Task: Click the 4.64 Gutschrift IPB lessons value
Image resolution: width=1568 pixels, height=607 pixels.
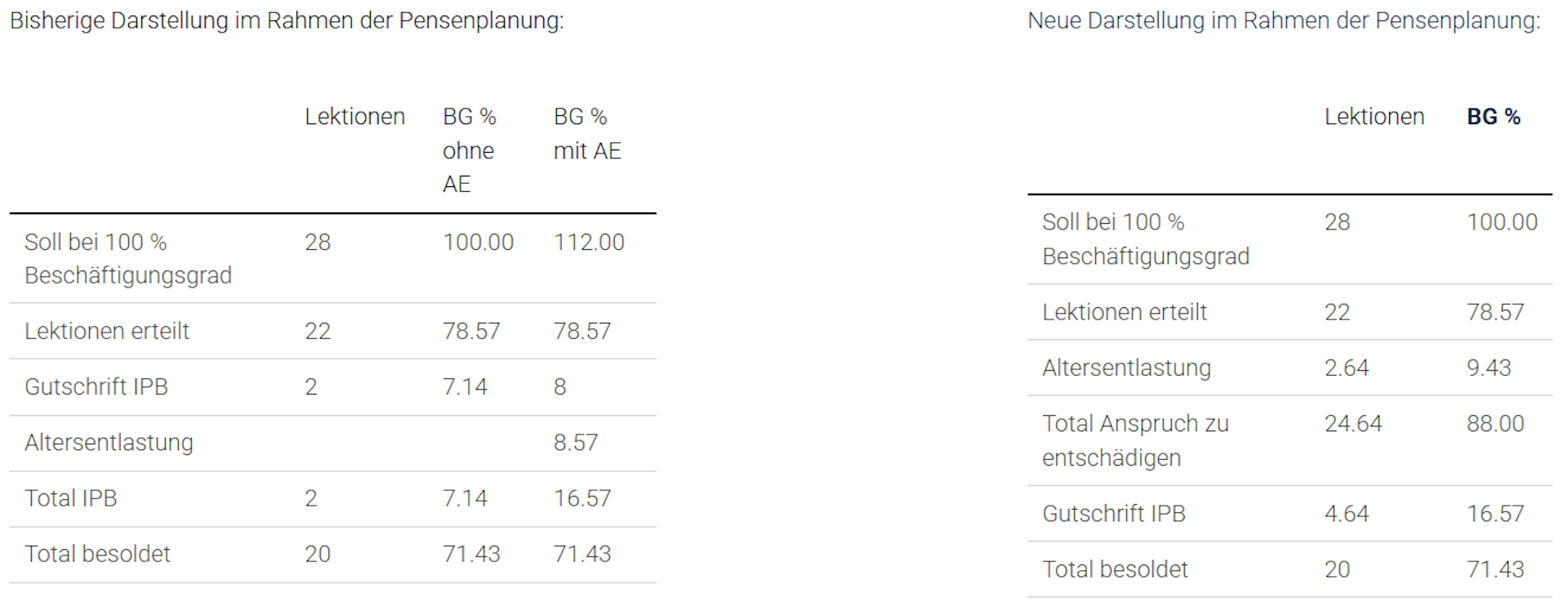Action: pos(1346,513)
